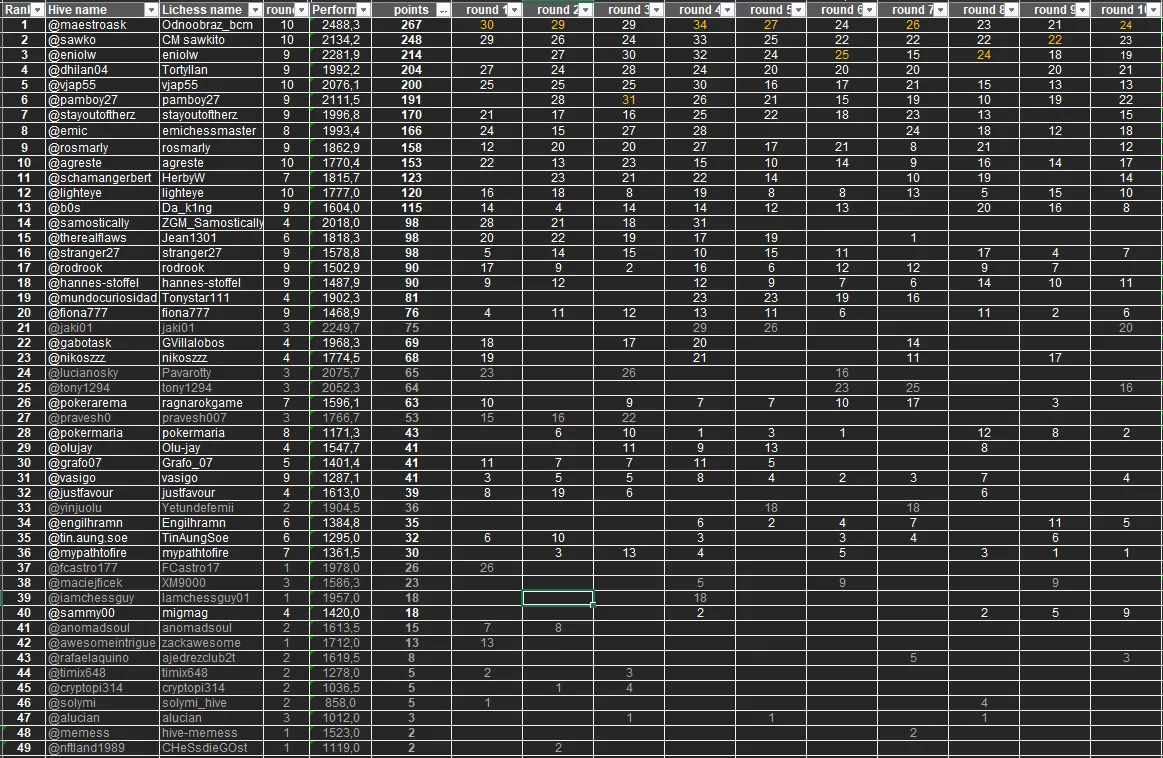Click the Yetundefemii Lichess name cell

click(x=212, y=508)
